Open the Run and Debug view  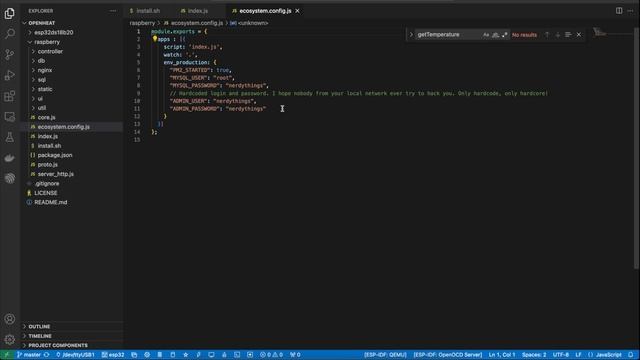pos(9,75)
